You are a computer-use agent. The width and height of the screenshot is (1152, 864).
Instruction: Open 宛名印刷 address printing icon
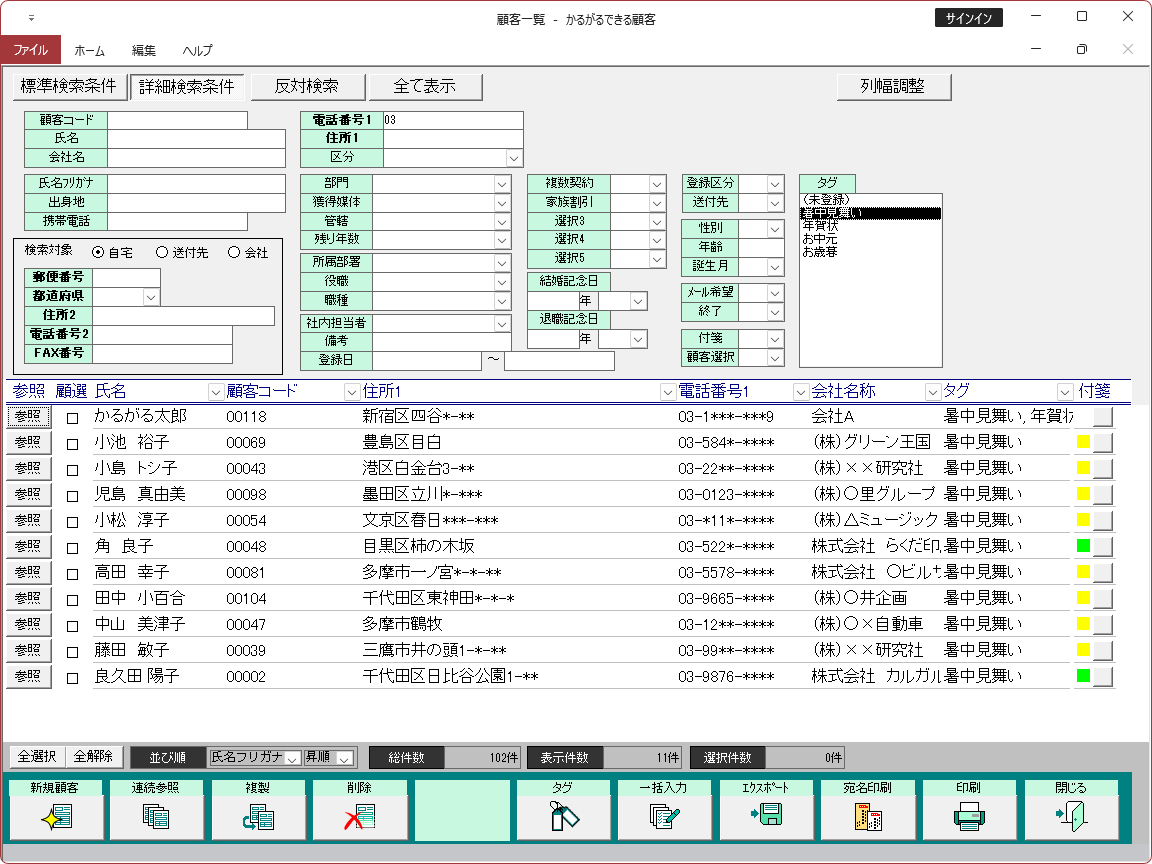pyautogui.click(x=868, y=818)
